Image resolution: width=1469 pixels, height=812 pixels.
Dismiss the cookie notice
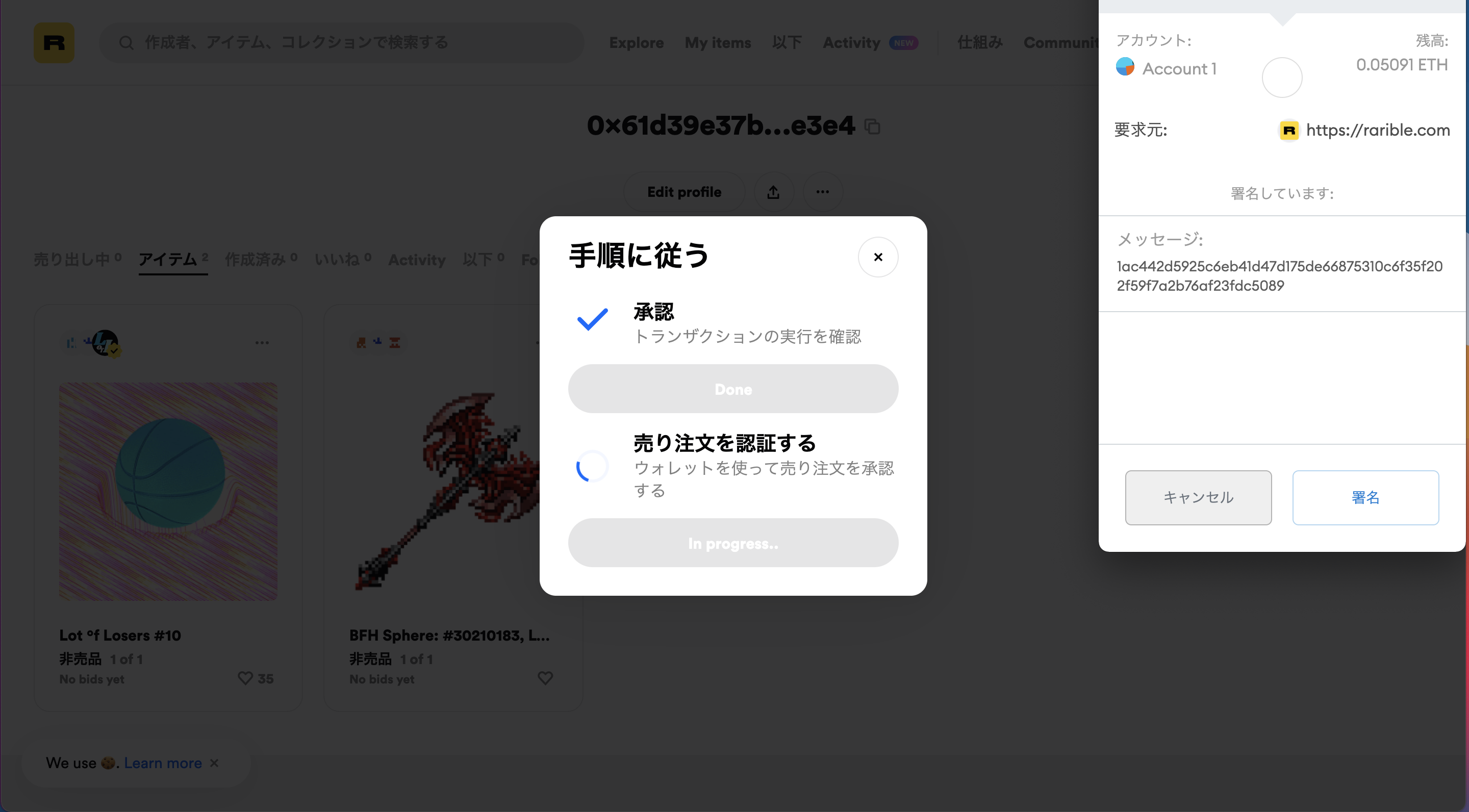point(214,763)
